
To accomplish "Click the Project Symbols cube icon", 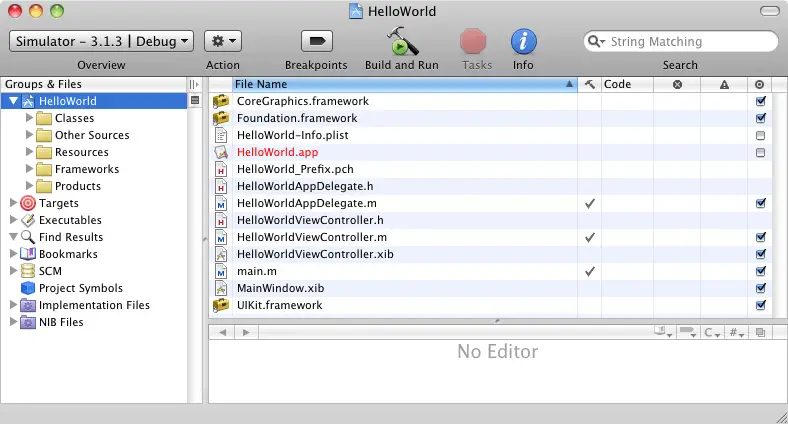I will click(x=28, y=288).
